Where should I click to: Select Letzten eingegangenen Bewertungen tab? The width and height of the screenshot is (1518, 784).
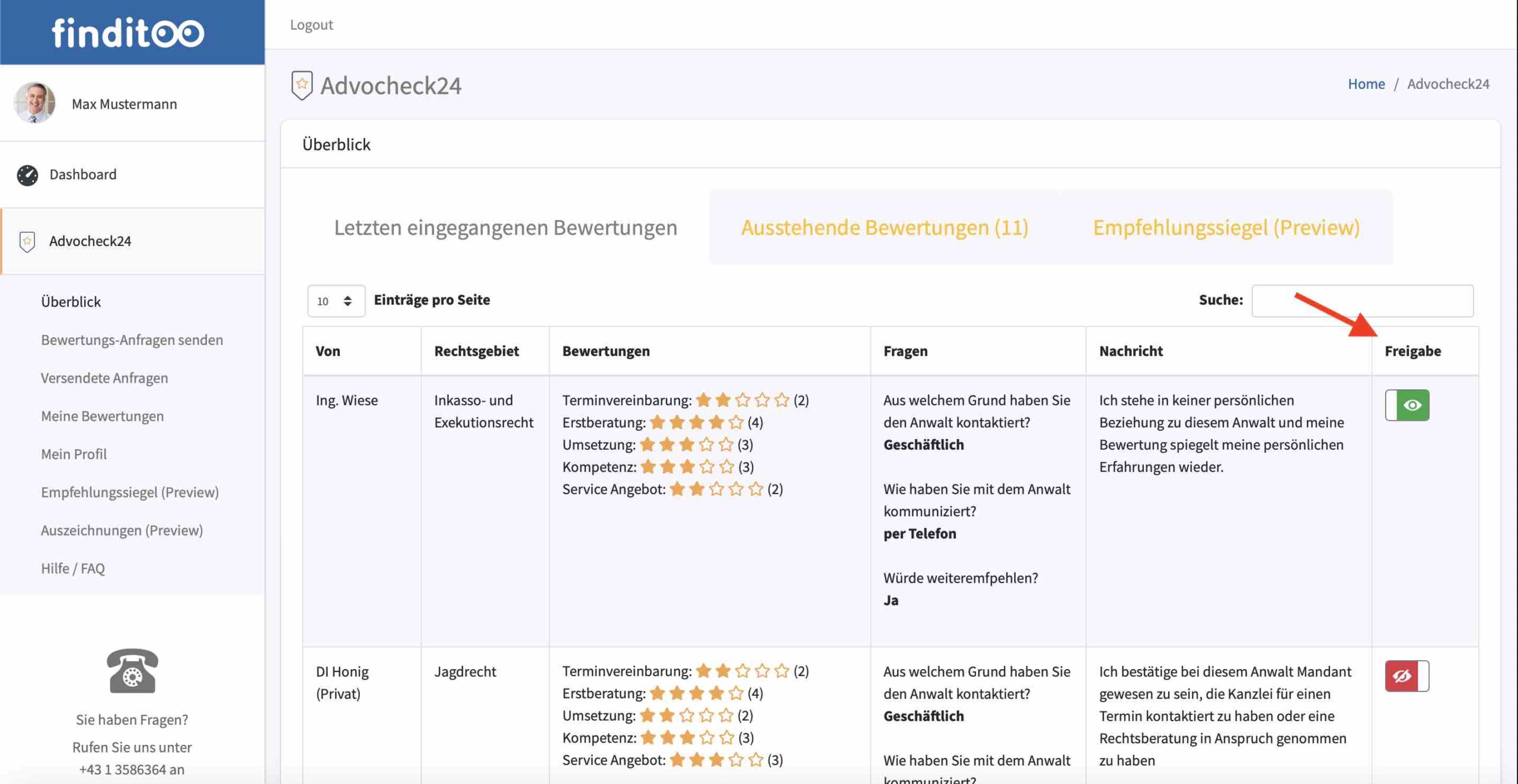pos(505,228)
